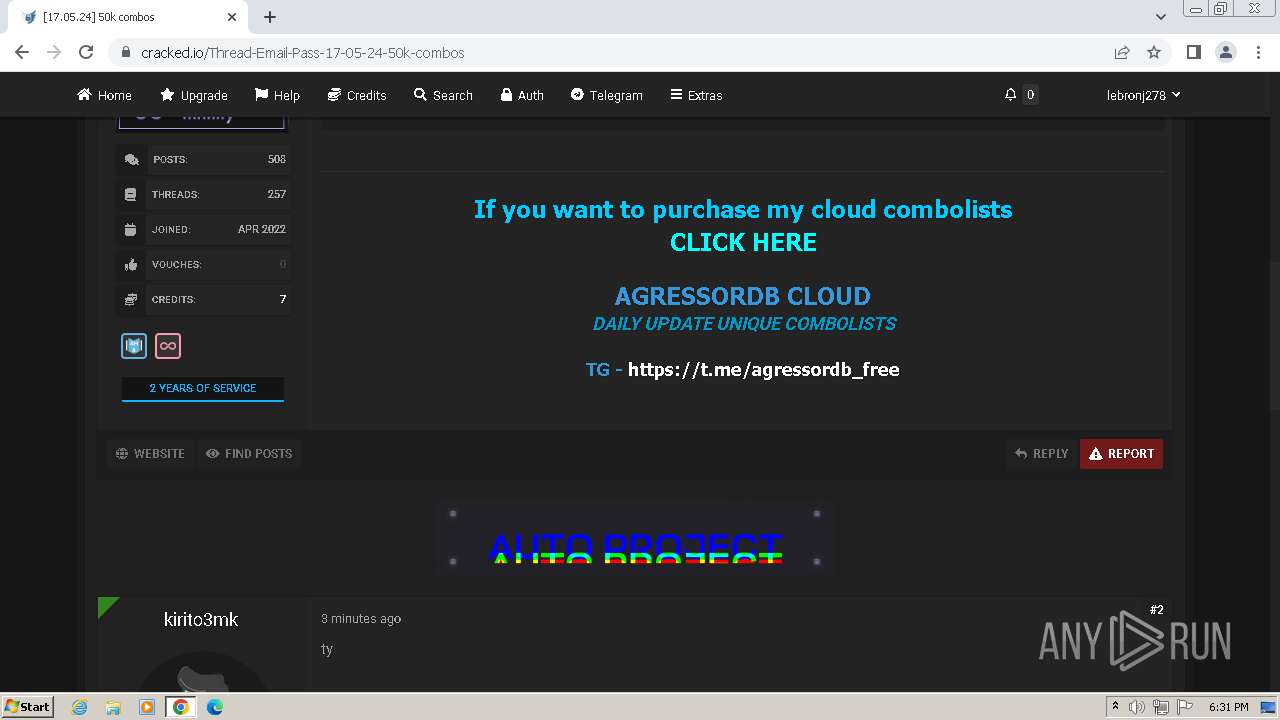Open the volume control in the tray

[1137, 707]
